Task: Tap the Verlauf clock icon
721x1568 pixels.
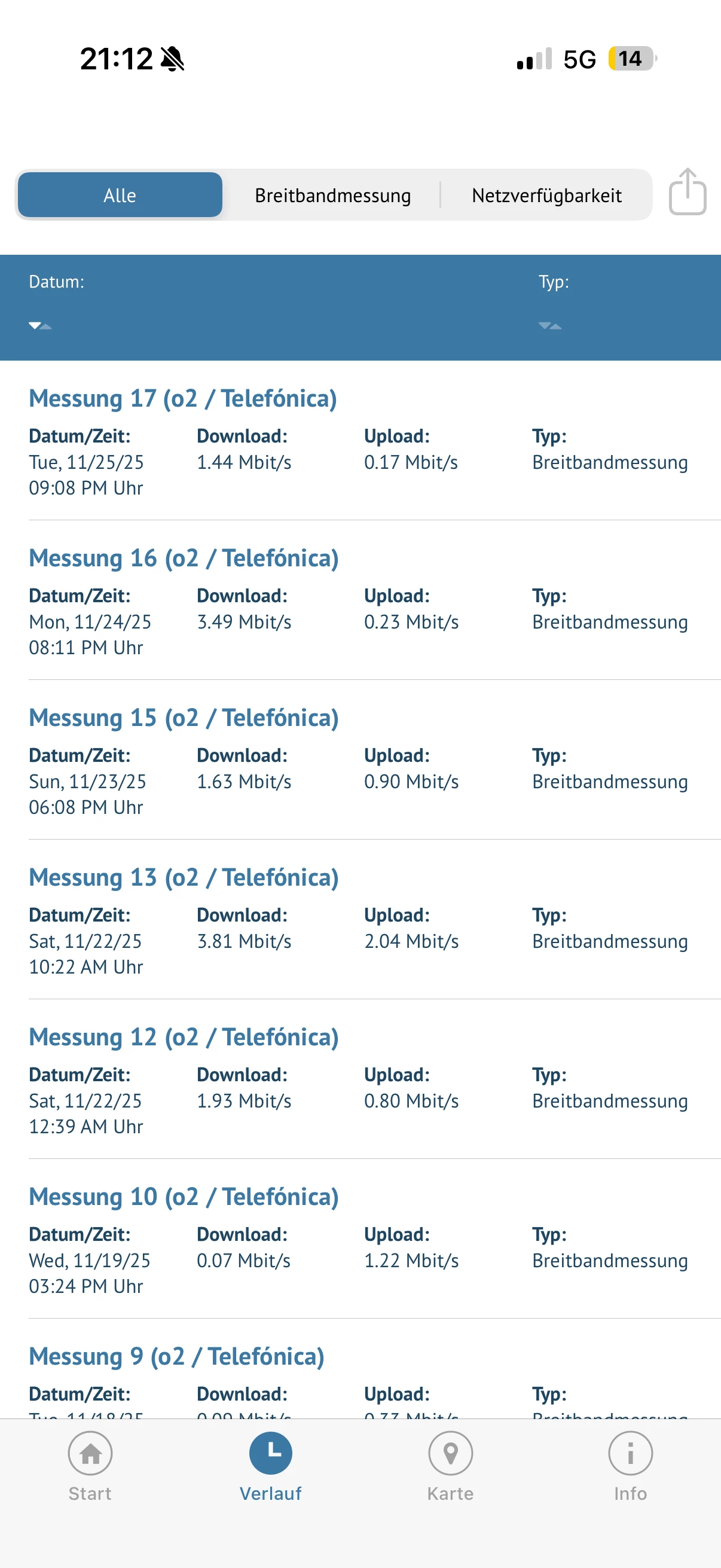Action: coord(270,1453)
